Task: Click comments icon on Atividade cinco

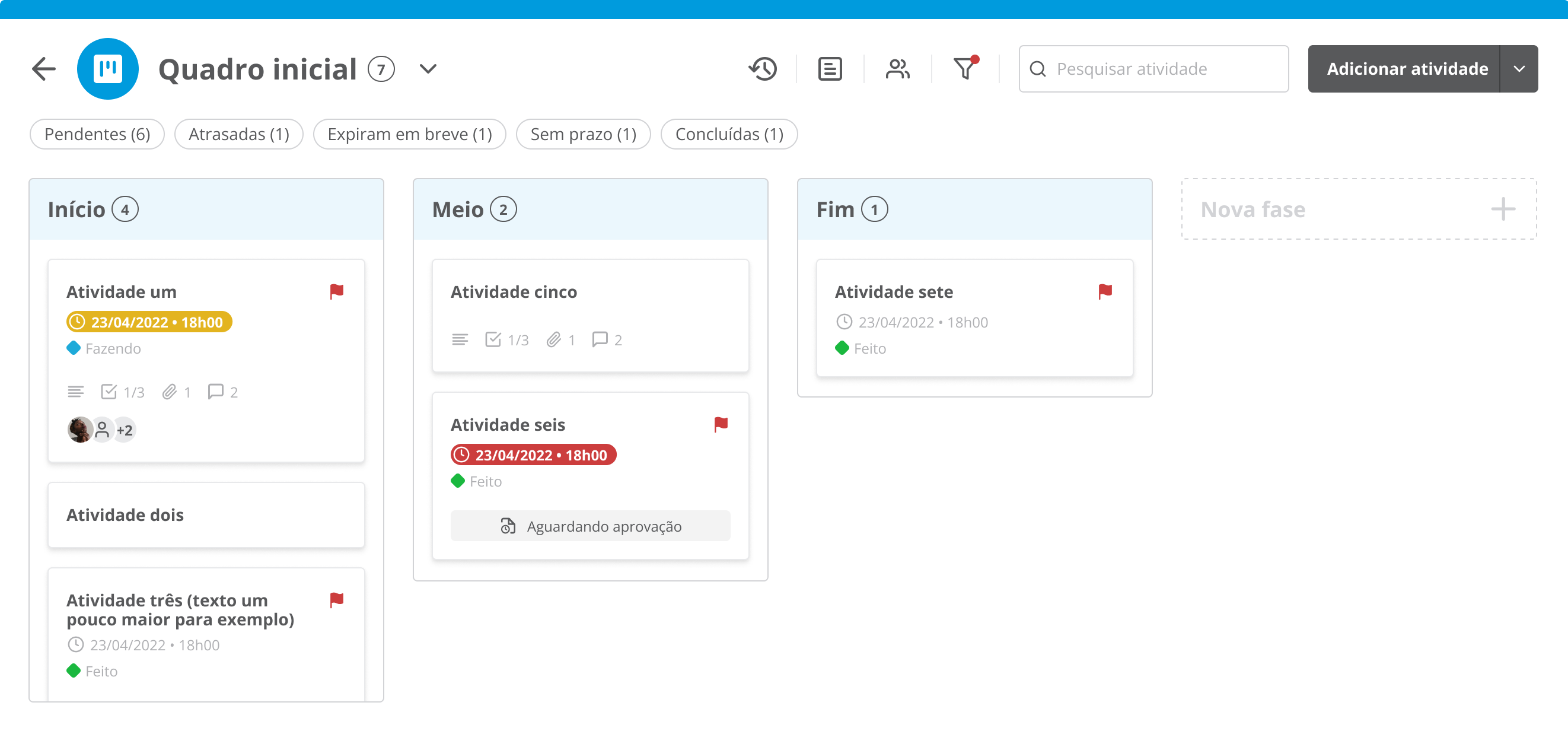Action: [x=607, y=339]
